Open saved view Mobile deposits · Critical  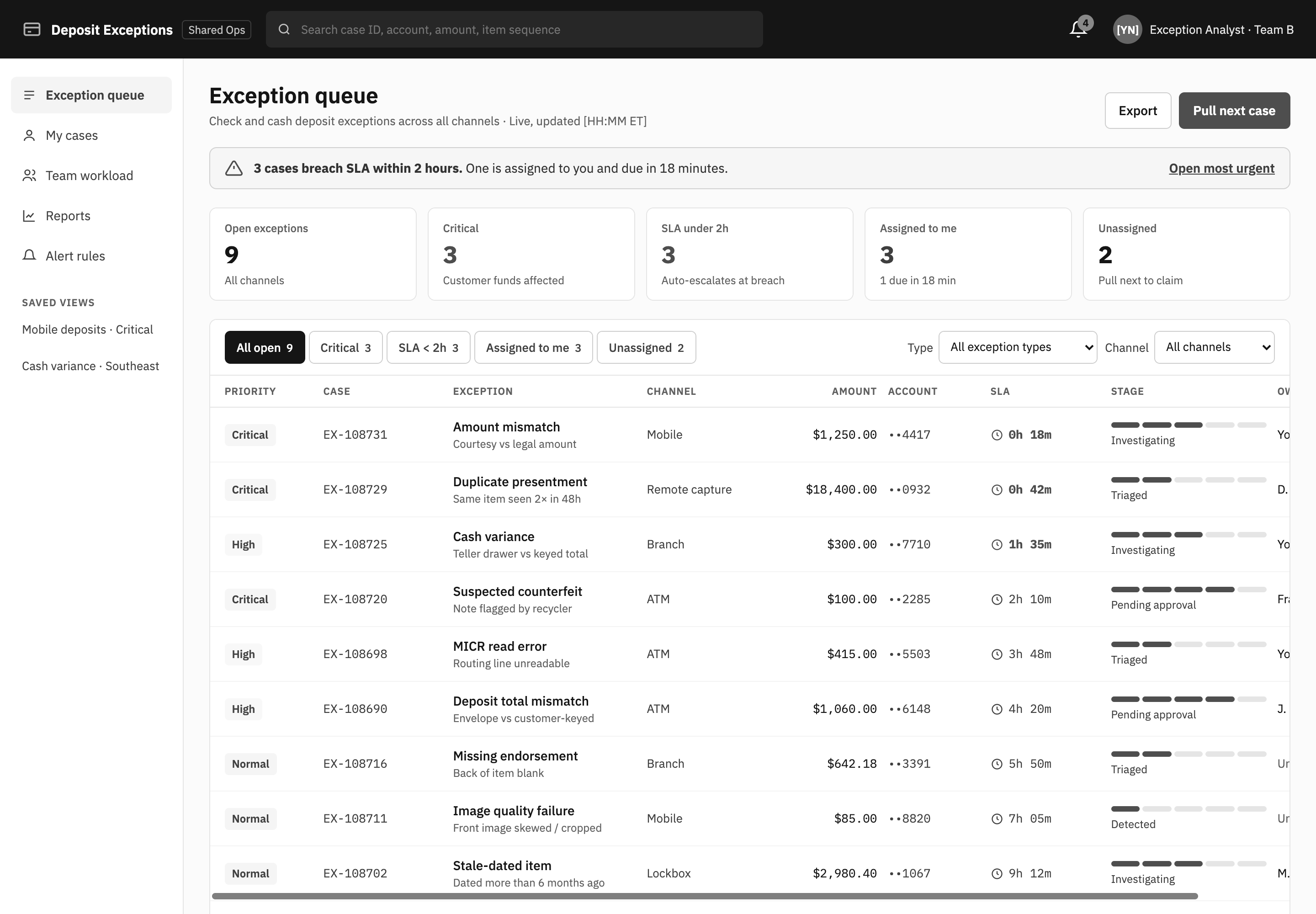click(x=88, y=329)
